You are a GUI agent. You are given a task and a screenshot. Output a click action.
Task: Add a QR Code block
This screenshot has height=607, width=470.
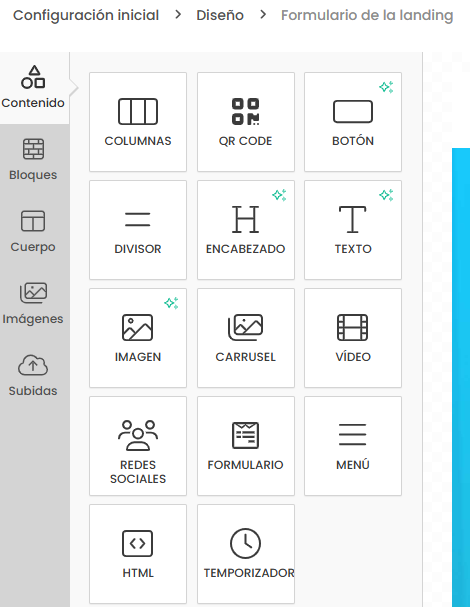(x=246, y=122)
